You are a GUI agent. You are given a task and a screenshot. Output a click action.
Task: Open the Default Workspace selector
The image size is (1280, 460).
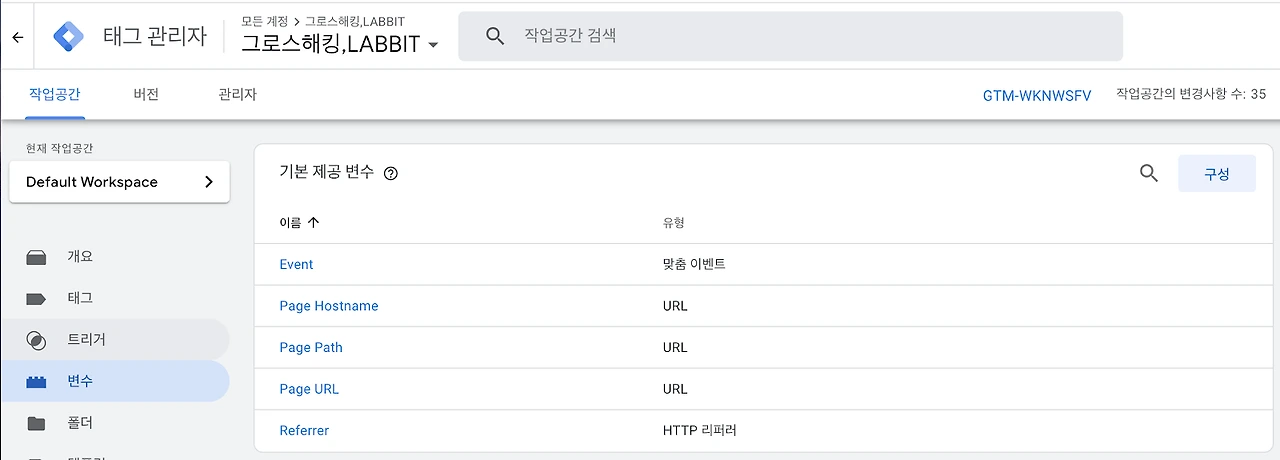119,182
